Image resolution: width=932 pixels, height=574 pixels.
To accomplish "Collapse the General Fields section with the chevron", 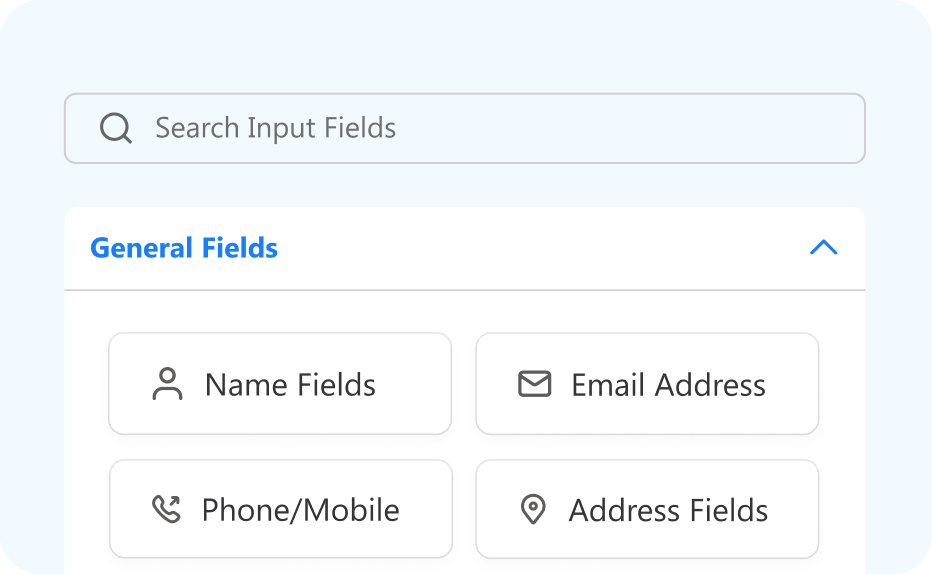I will tap(823, 248).
